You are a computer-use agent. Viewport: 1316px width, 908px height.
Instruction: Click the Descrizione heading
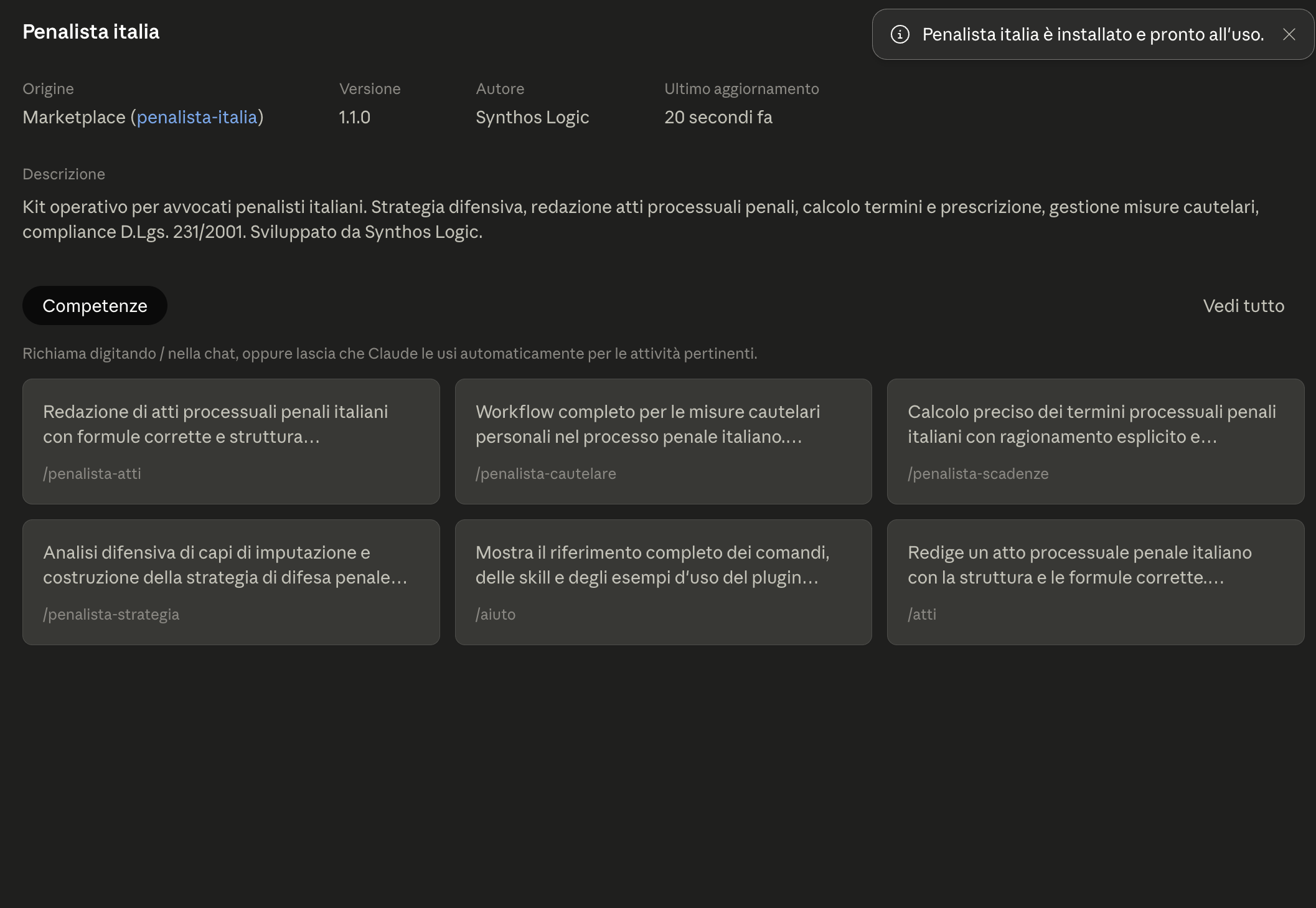pos(63,174)
